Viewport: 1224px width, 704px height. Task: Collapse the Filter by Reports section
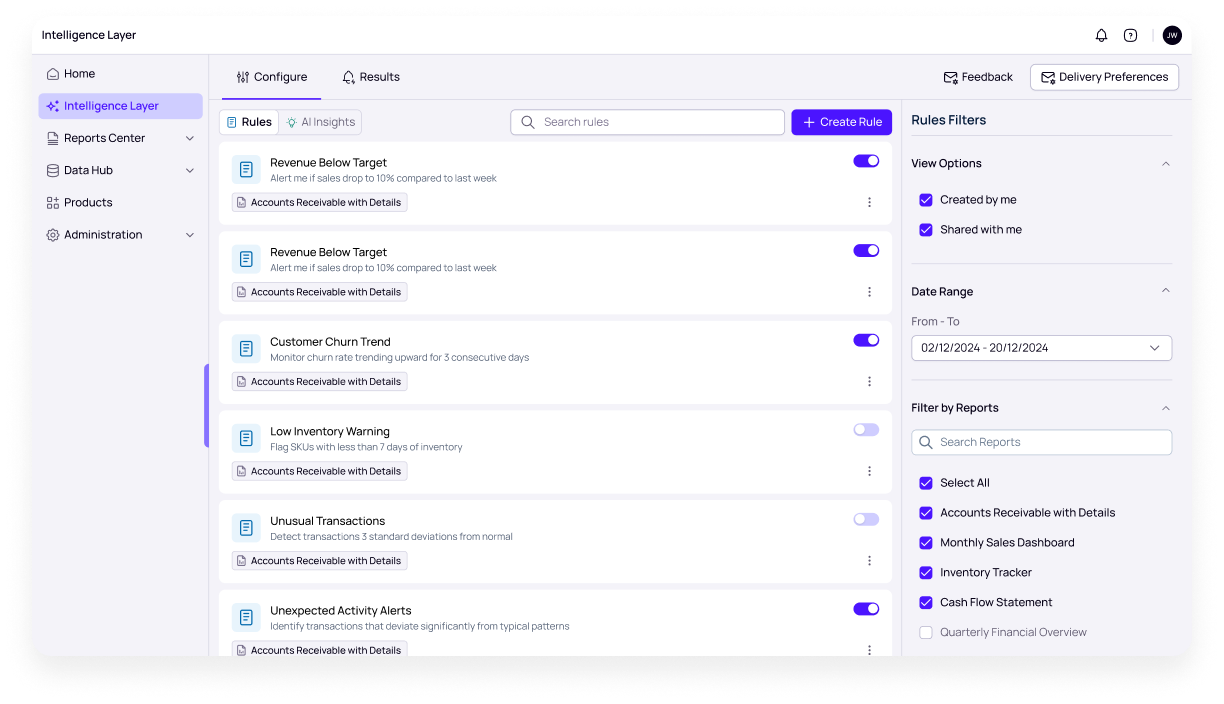click(1165, 408)
